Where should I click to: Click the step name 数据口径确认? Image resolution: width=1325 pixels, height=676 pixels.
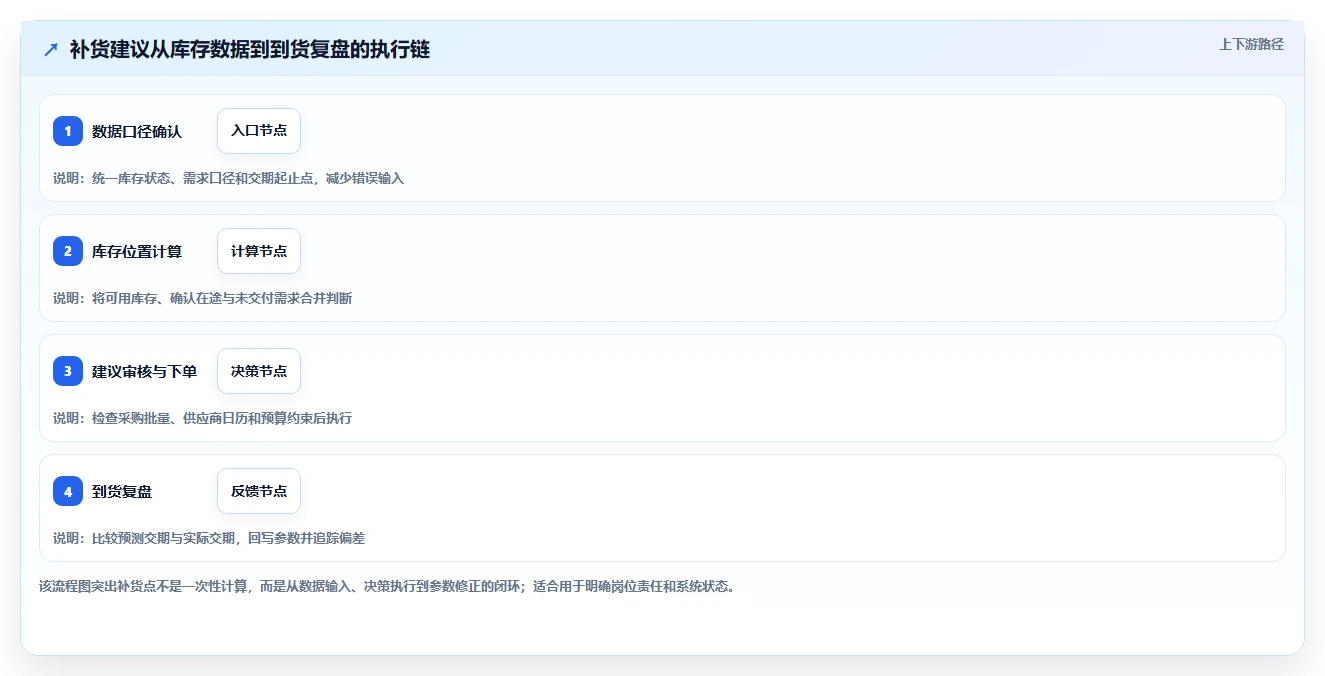(x=137, y=131)
